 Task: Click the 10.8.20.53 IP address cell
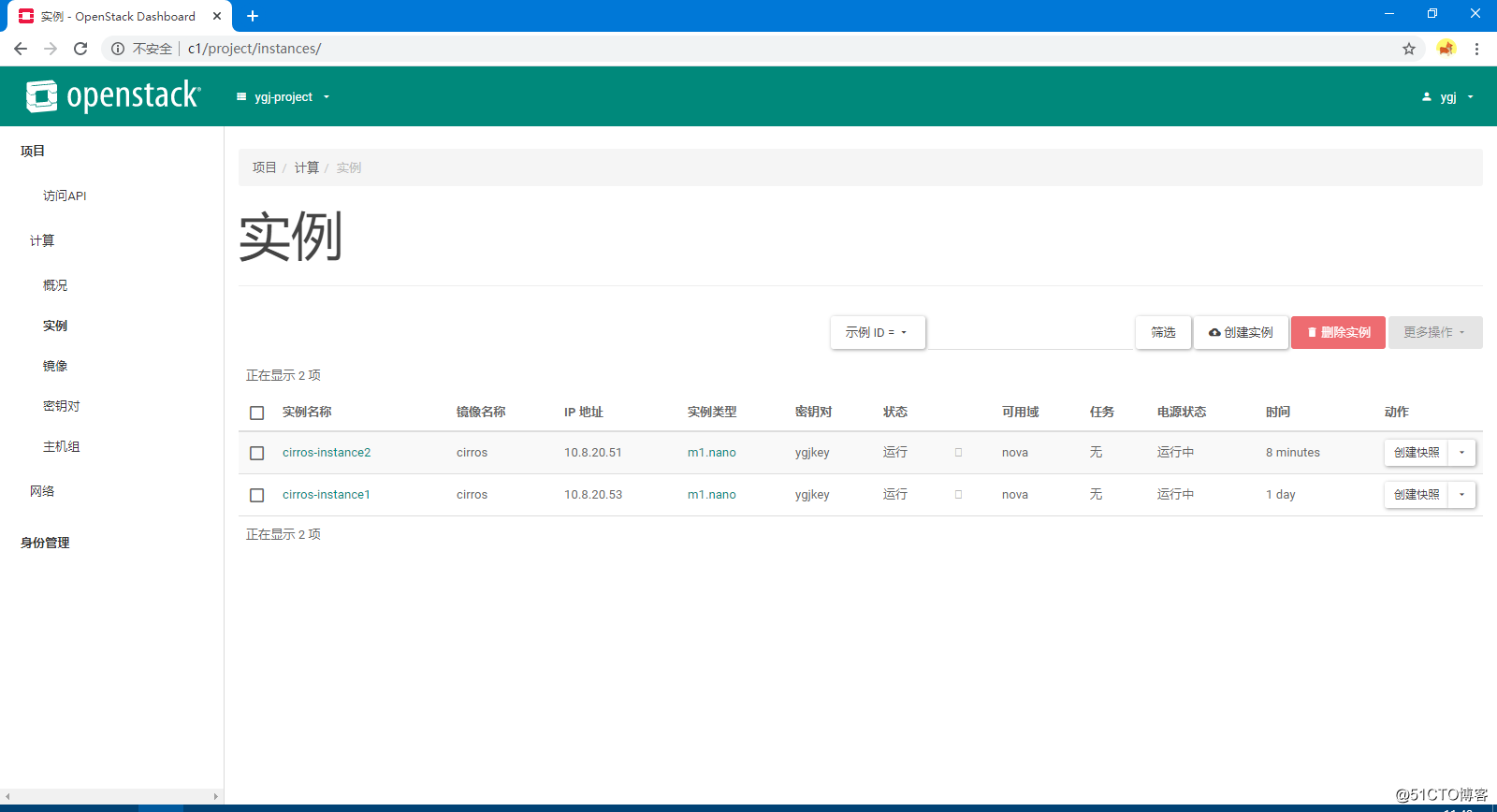593,495
